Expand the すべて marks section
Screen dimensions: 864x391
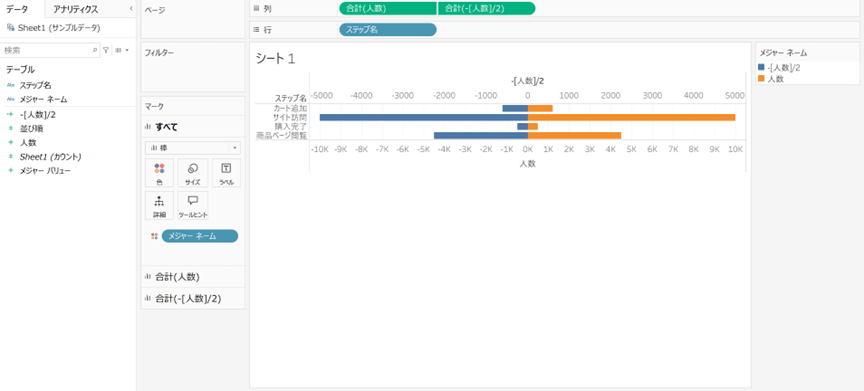[x=193, y=127]
